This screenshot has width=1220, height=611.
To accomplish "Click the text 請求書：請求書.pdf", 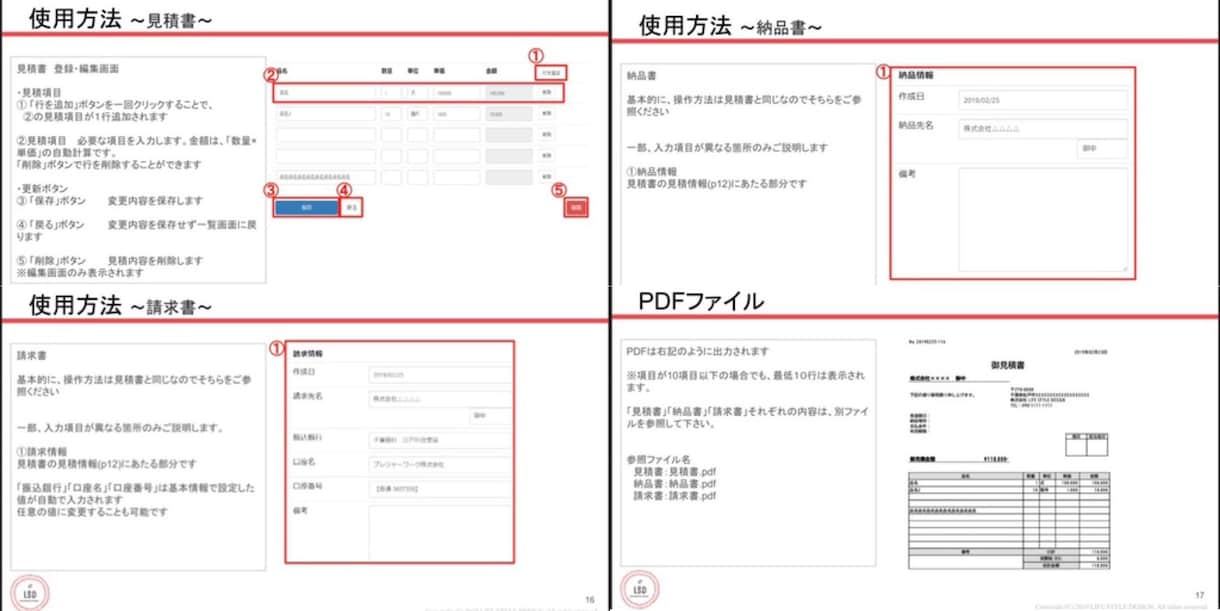I will pos(675,496).
